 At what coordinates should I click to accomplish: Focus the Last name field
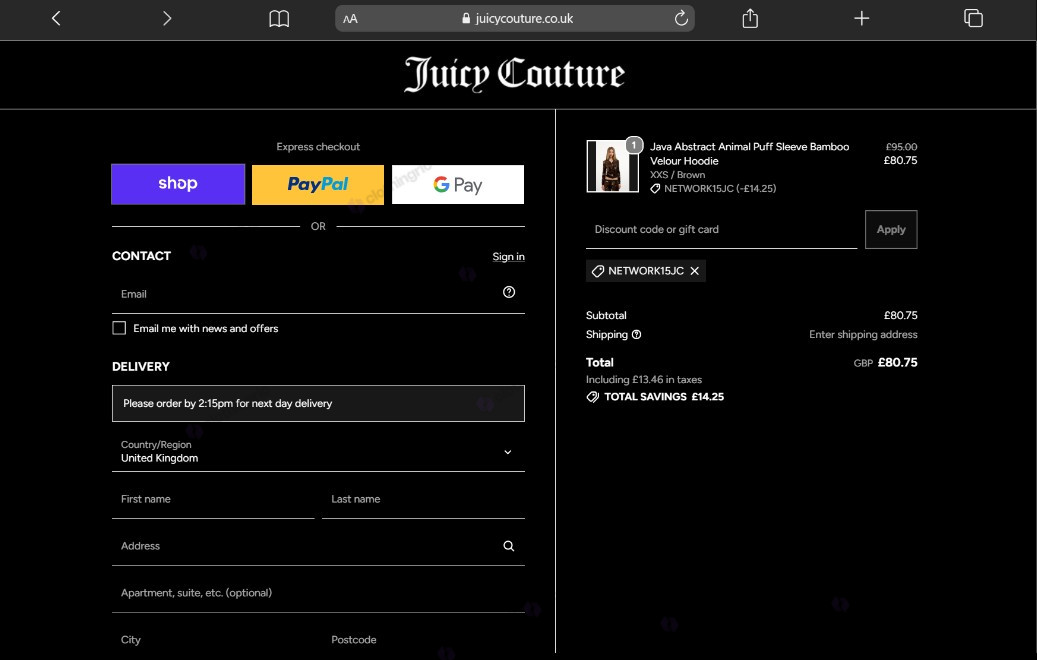(423, 499)
